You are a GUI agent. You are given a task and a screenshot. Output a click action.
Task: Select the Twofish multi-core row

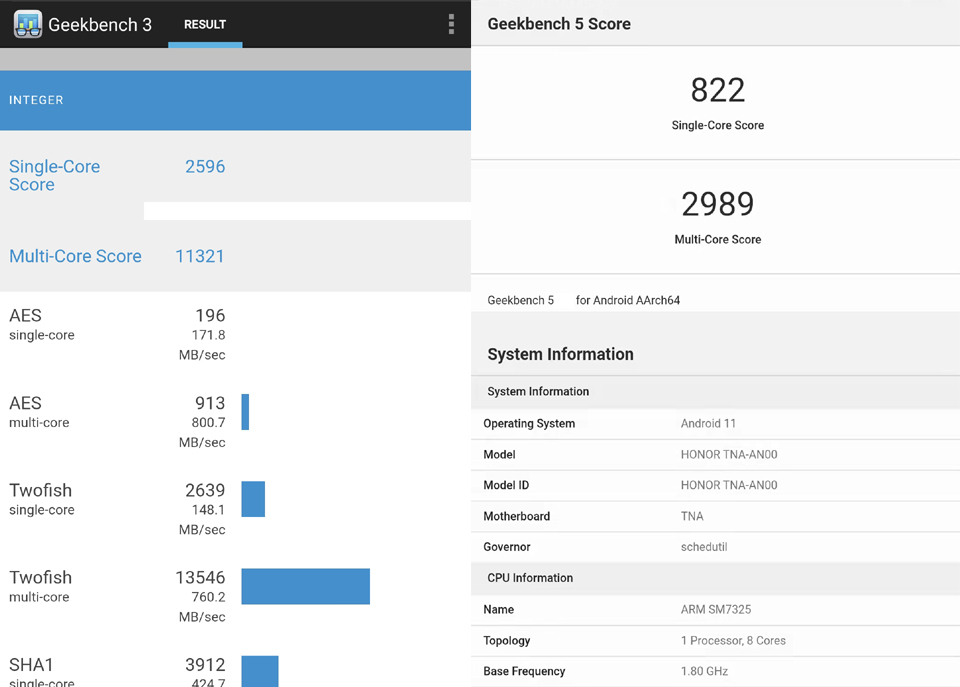pos(235,597)
